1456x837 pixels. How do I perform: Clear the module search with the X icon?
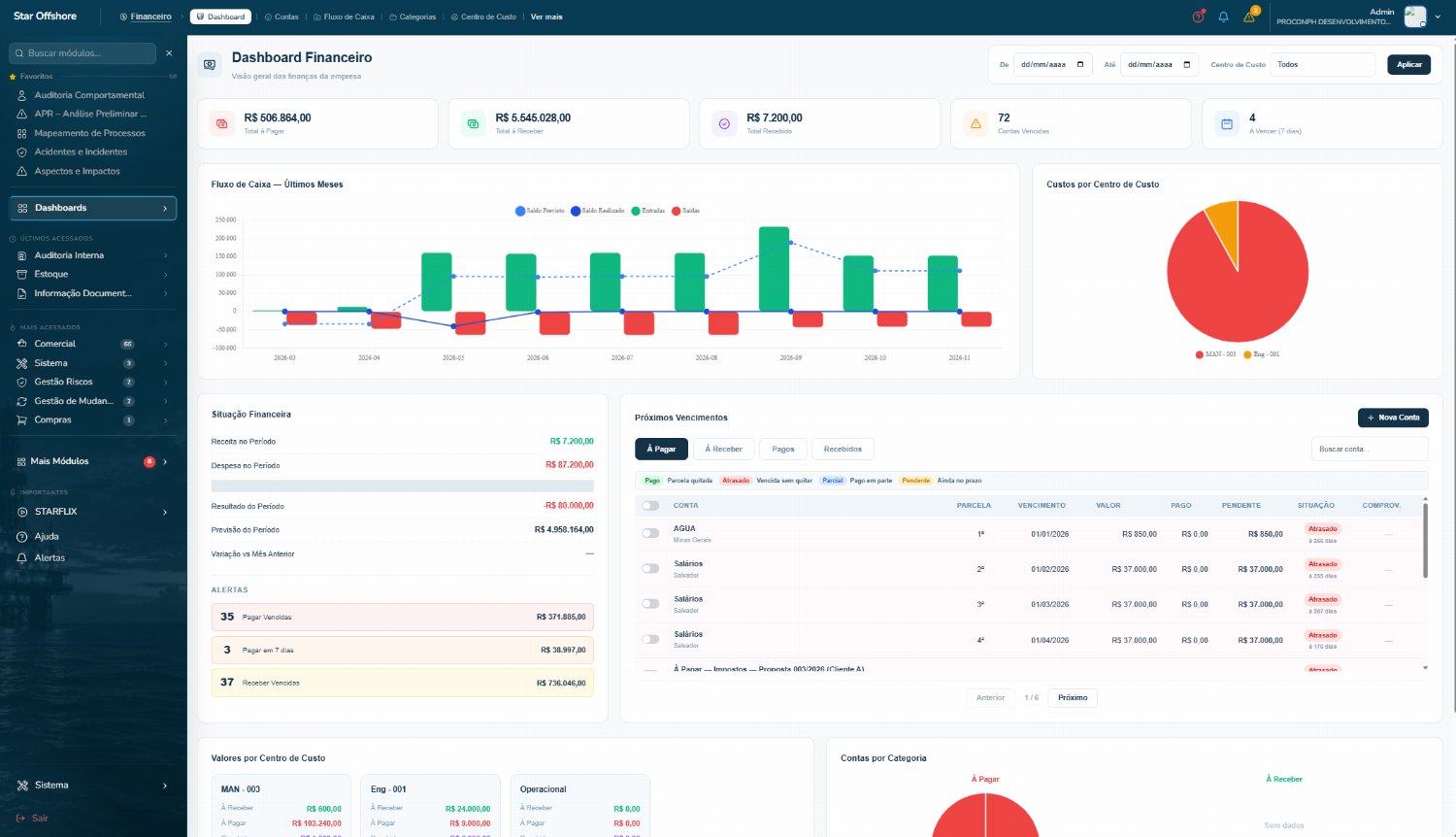coord(169,53)
